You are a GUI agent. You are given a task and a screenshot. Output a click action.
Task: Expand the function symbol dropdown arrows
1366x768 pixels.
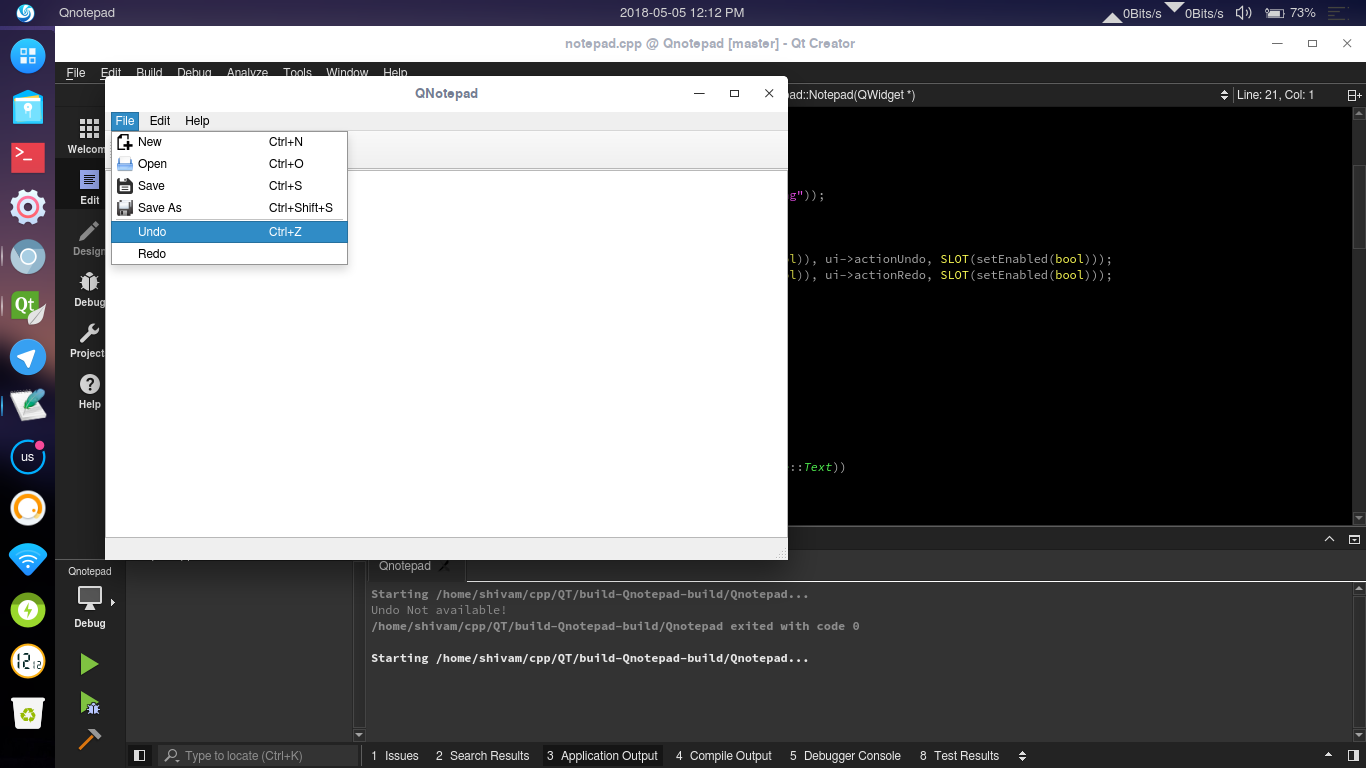point(1224,95)
